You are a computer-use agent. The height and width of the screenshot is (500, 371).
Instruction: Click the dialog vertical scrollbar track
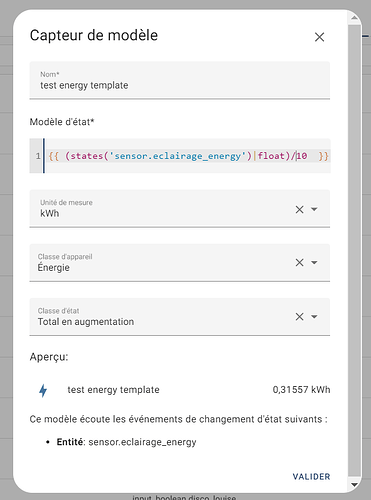(355, 252)
